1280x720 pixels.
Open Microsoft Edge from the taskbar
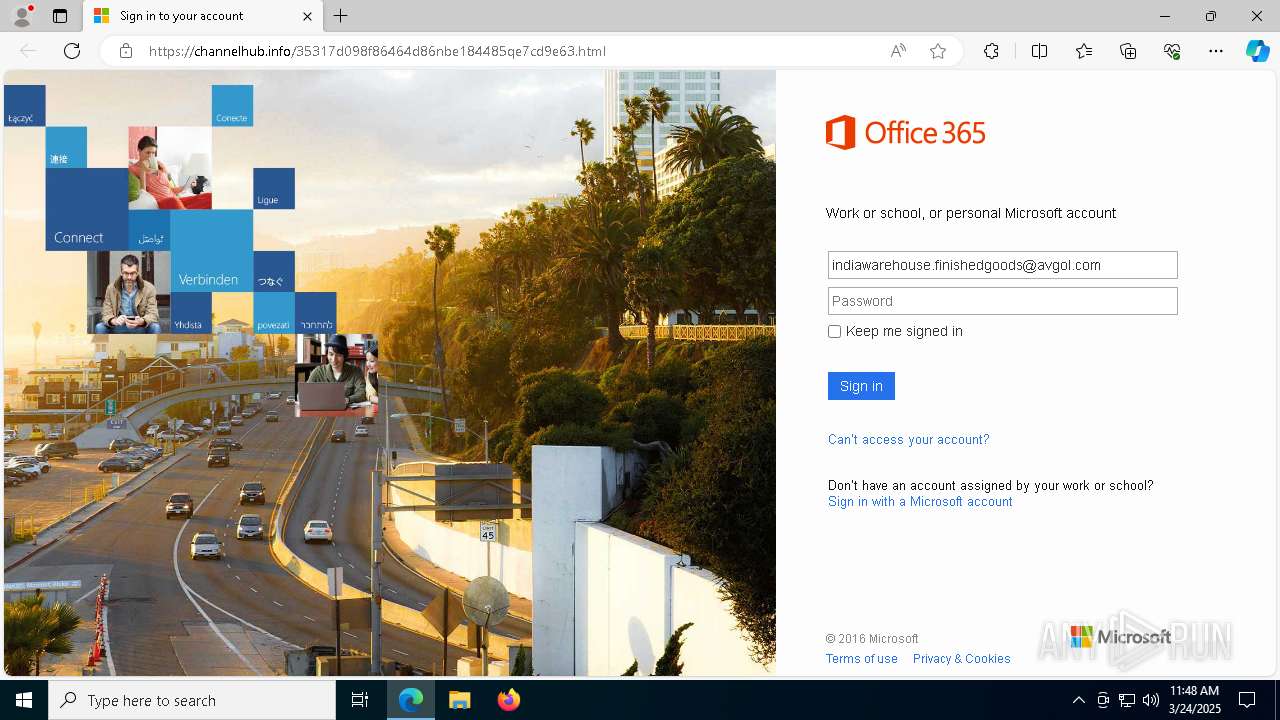(411, 700)
